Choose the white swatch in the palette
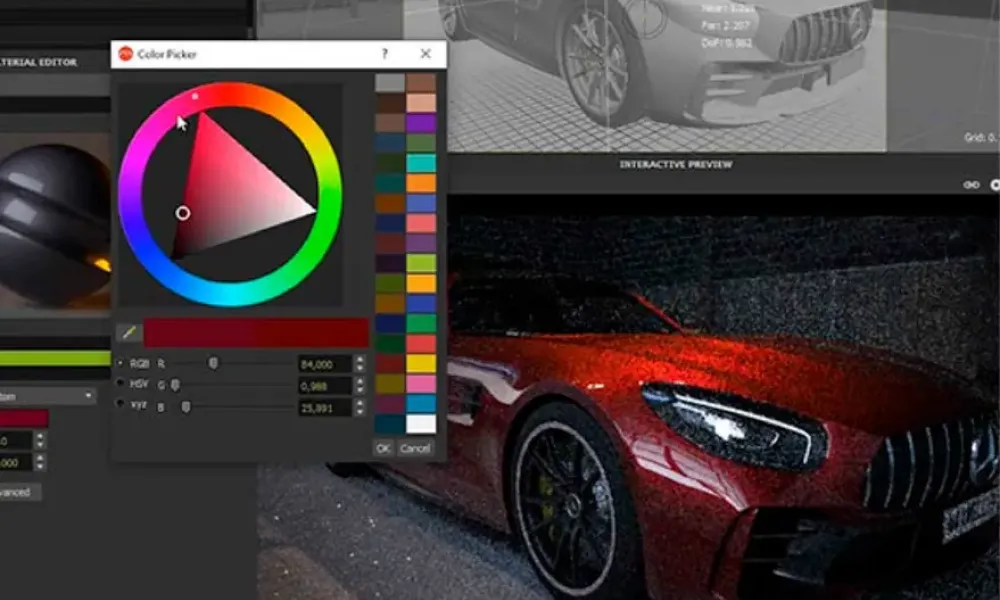This screenshot has width=1000, height=600. click(421, 424)
